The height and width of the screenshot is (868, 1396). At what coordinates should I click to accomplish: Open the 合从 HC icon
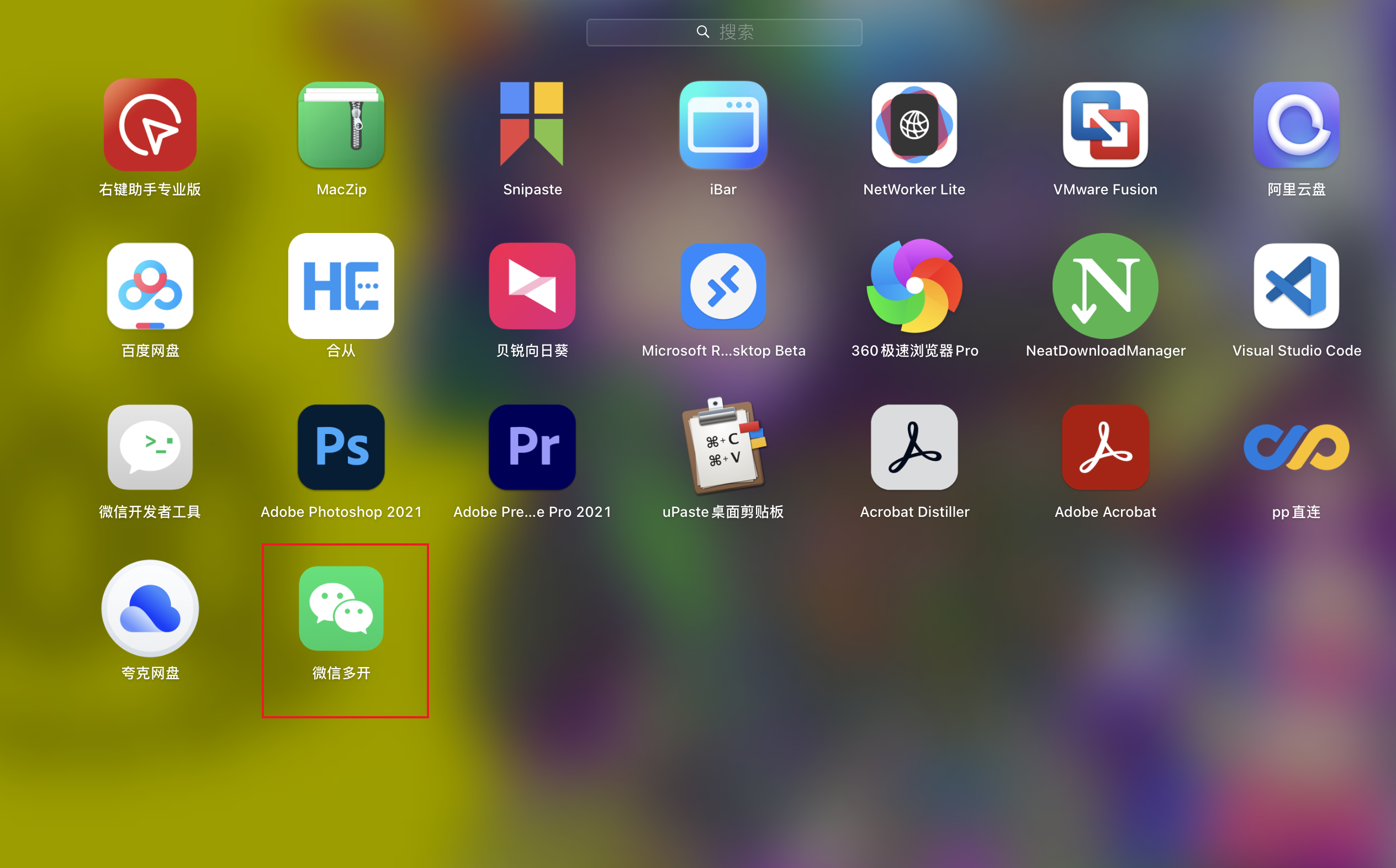click(341, 286)
